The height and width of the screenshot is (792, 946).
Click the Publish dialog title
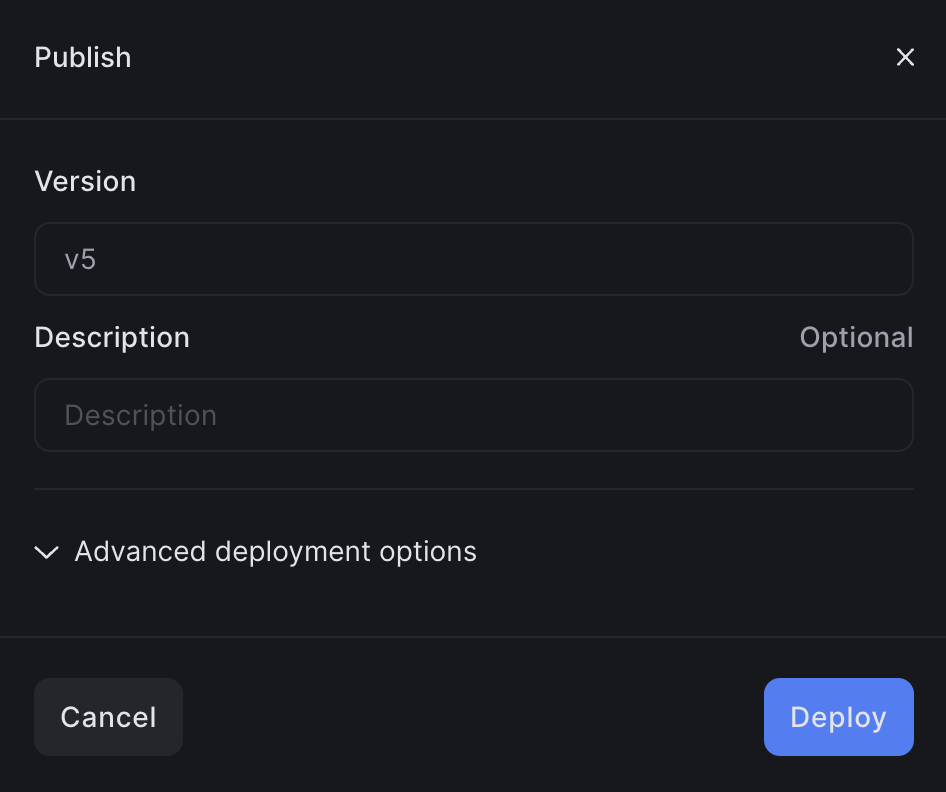(83, 58)
